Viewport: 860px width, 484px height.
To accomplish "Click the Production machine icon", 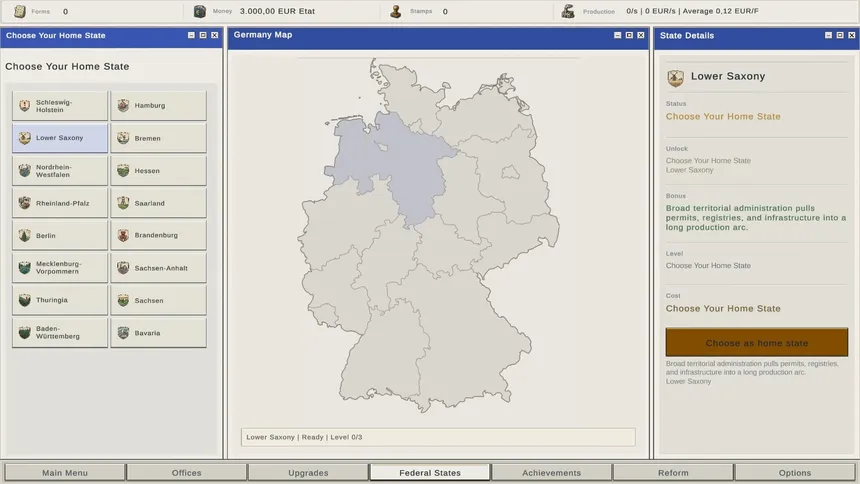I will click(568, 11).
